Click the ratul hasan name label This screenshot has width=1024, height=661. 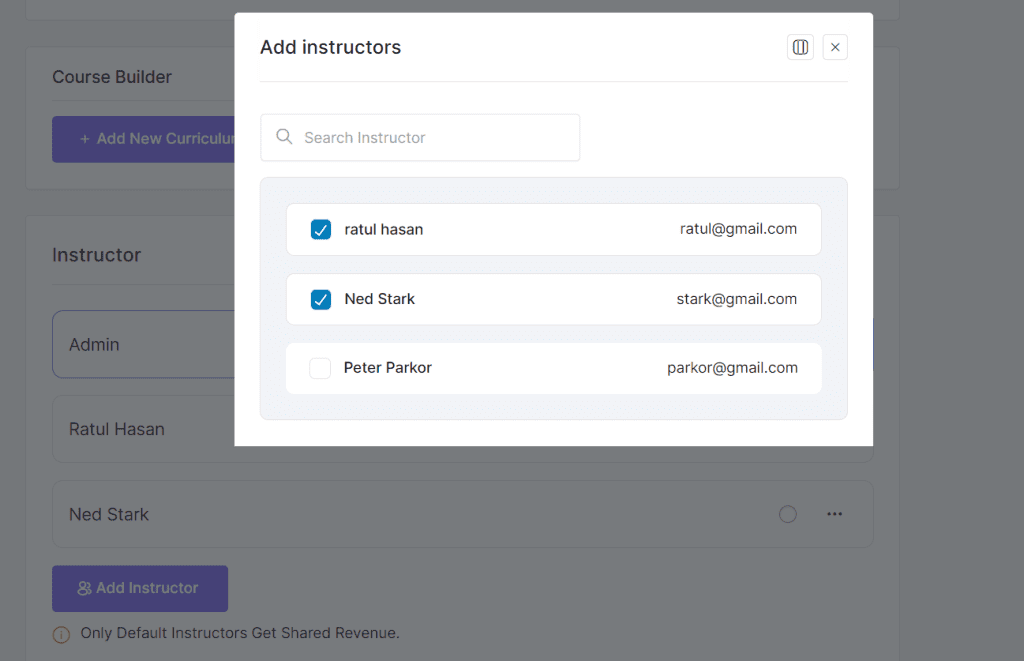tap(383, 229)
